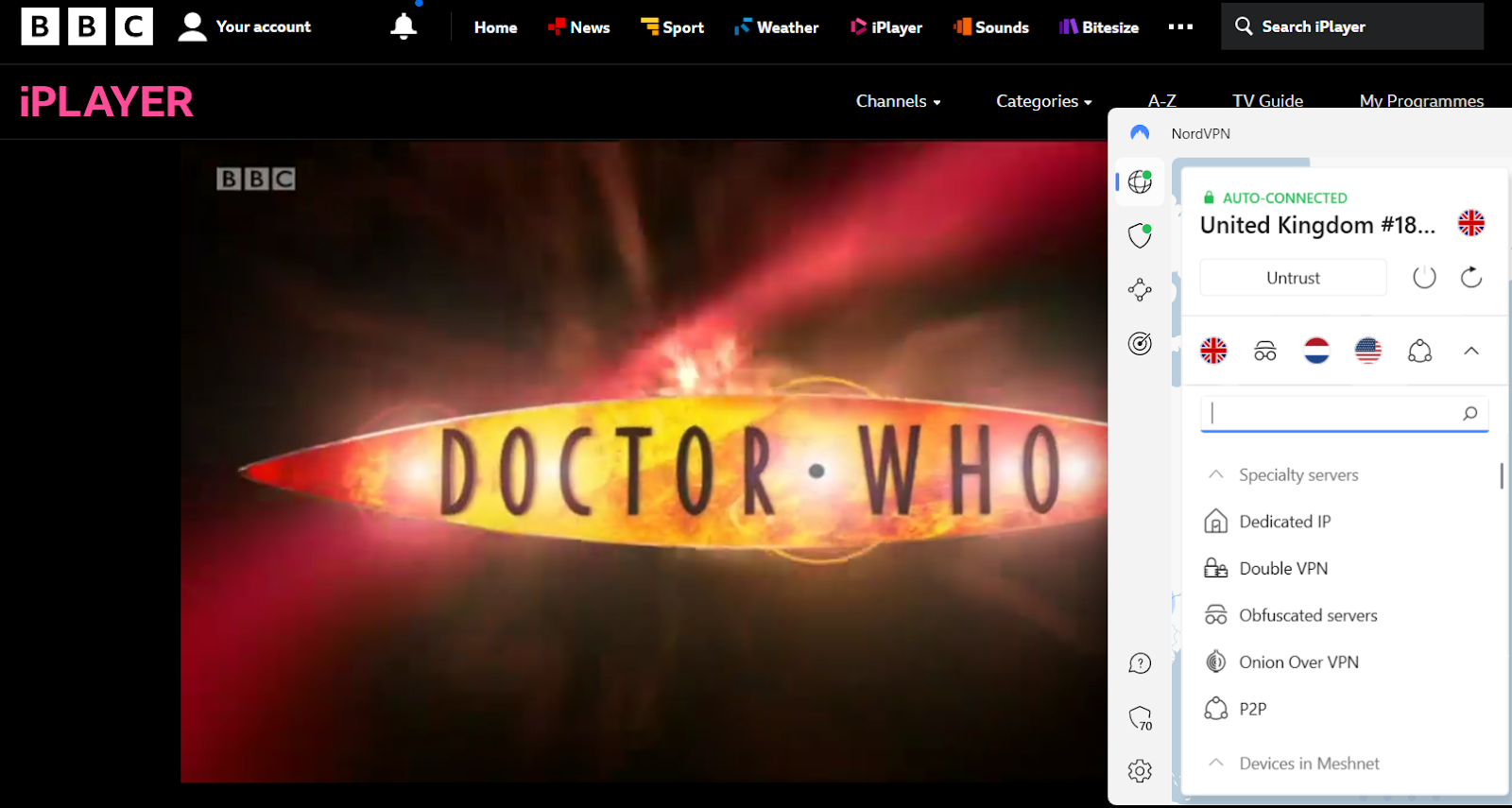Go to BBC Home
1512x808 pixels.
[x=495, y=27]
